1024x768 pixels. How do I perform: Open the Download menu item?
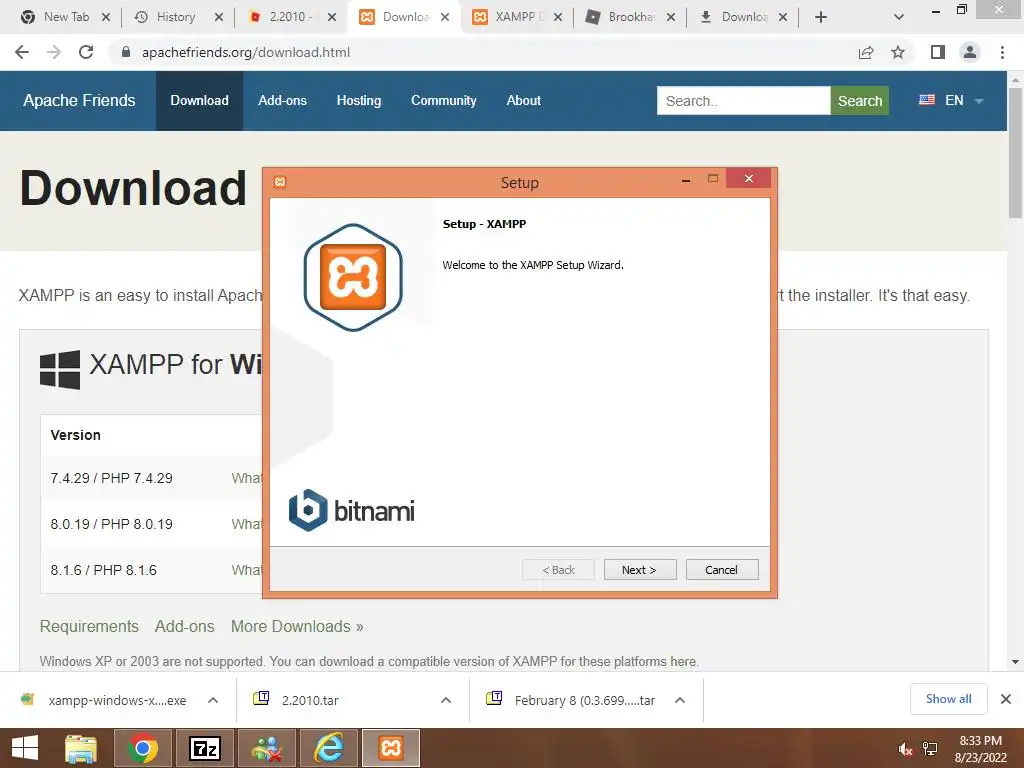199,101
